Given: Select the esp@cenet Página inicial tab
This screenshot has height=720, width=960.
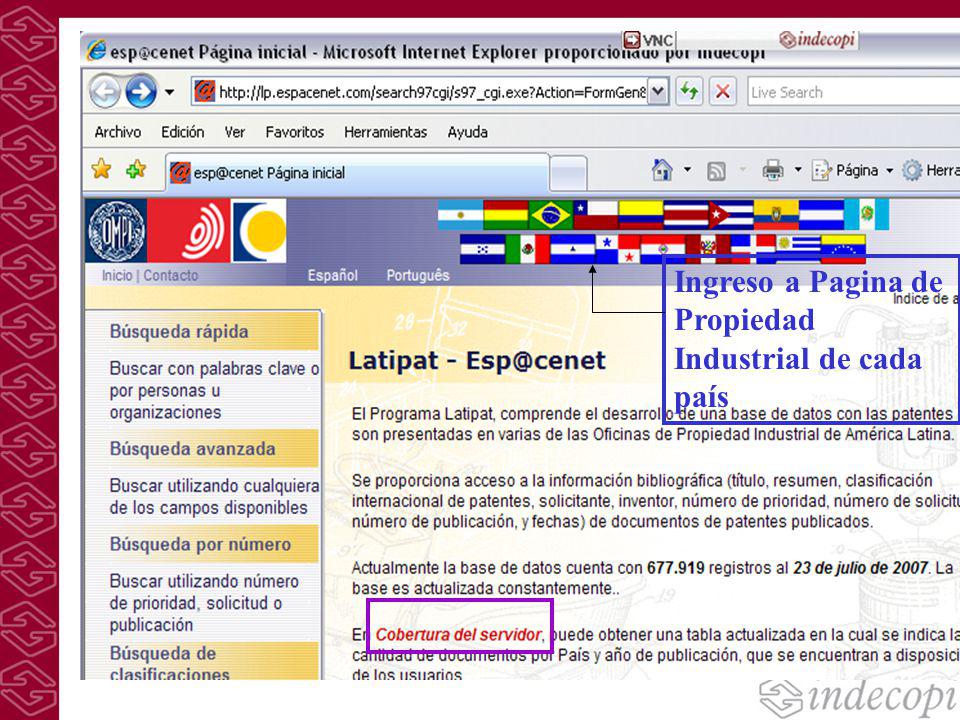Looking at the screenshot, I should tap(357, 173).
